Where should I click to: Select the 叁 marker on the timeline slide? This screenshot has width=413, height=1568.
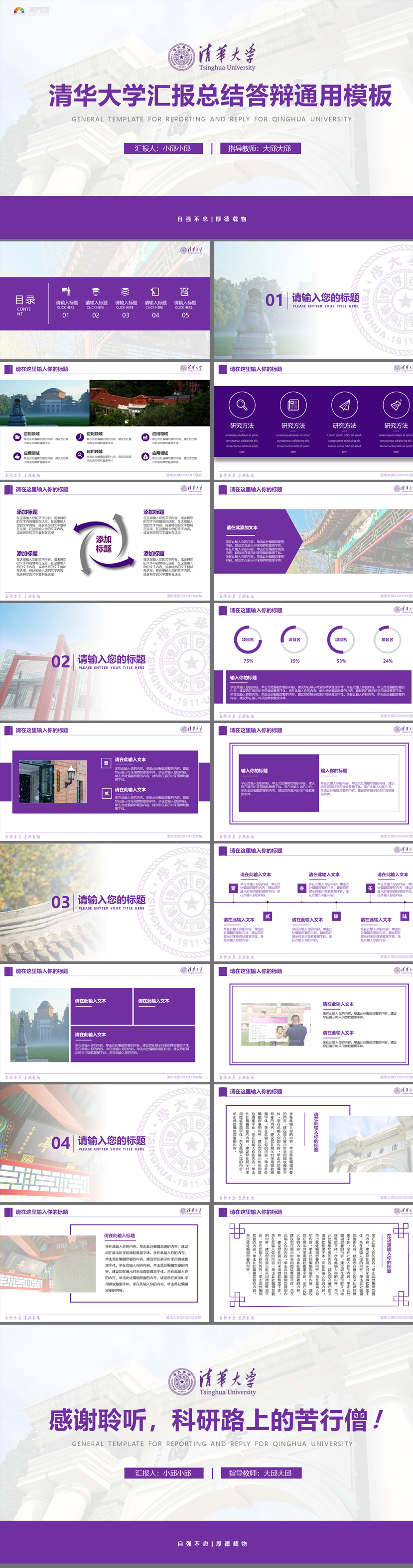[301, 888]
